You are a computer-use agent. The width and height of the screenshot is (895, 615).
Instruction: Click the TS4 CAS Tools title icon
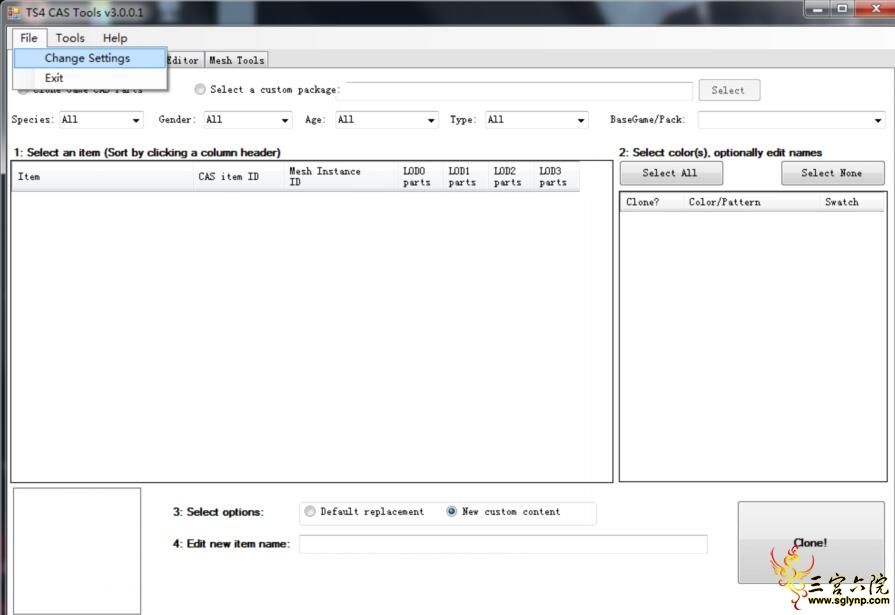pos(14,12)
